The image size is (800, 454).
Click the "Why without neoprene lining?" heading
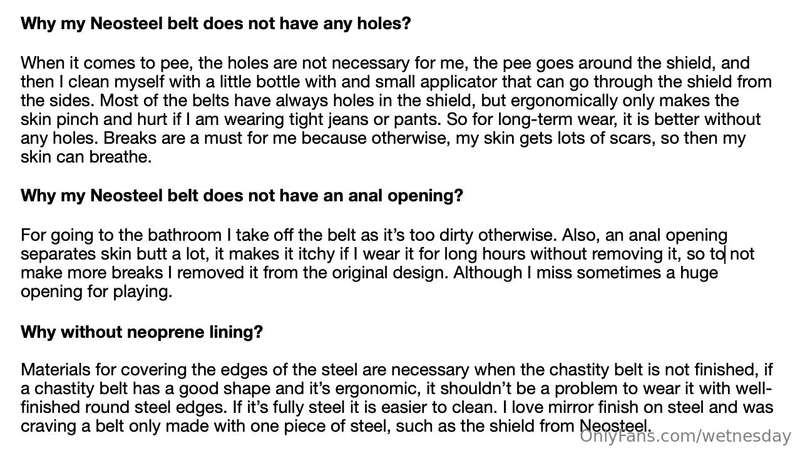[x=142, y=332]
